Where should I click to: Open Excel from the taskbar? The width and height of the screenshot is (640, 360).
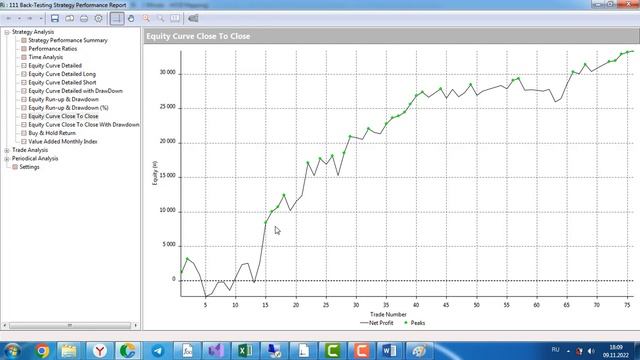point(245,351)
